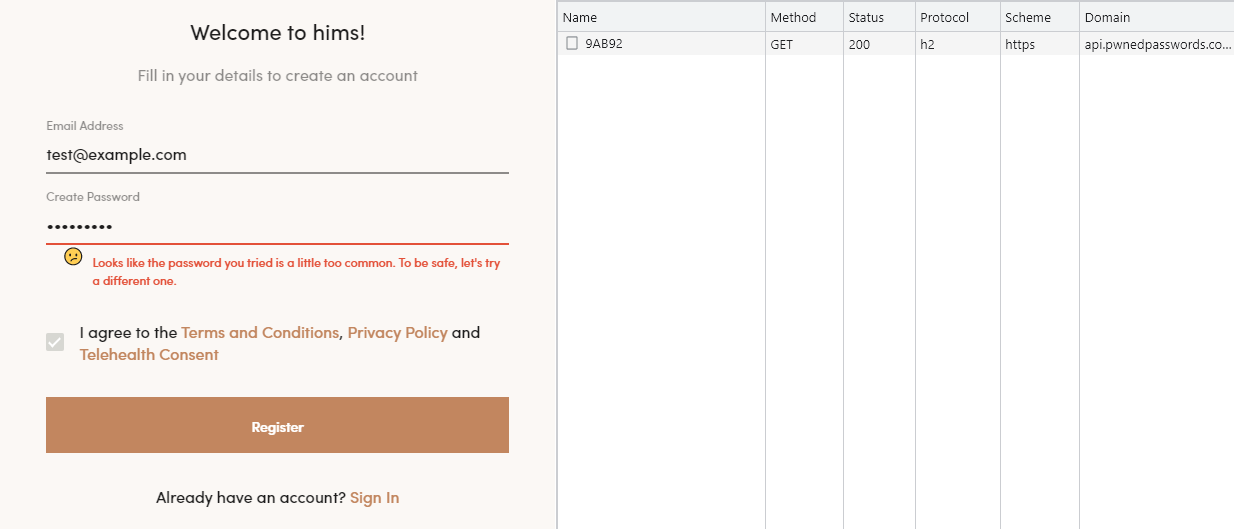Click the Scheme column header
Screen dimensions: 1234x529
[x=1038, y=17]
